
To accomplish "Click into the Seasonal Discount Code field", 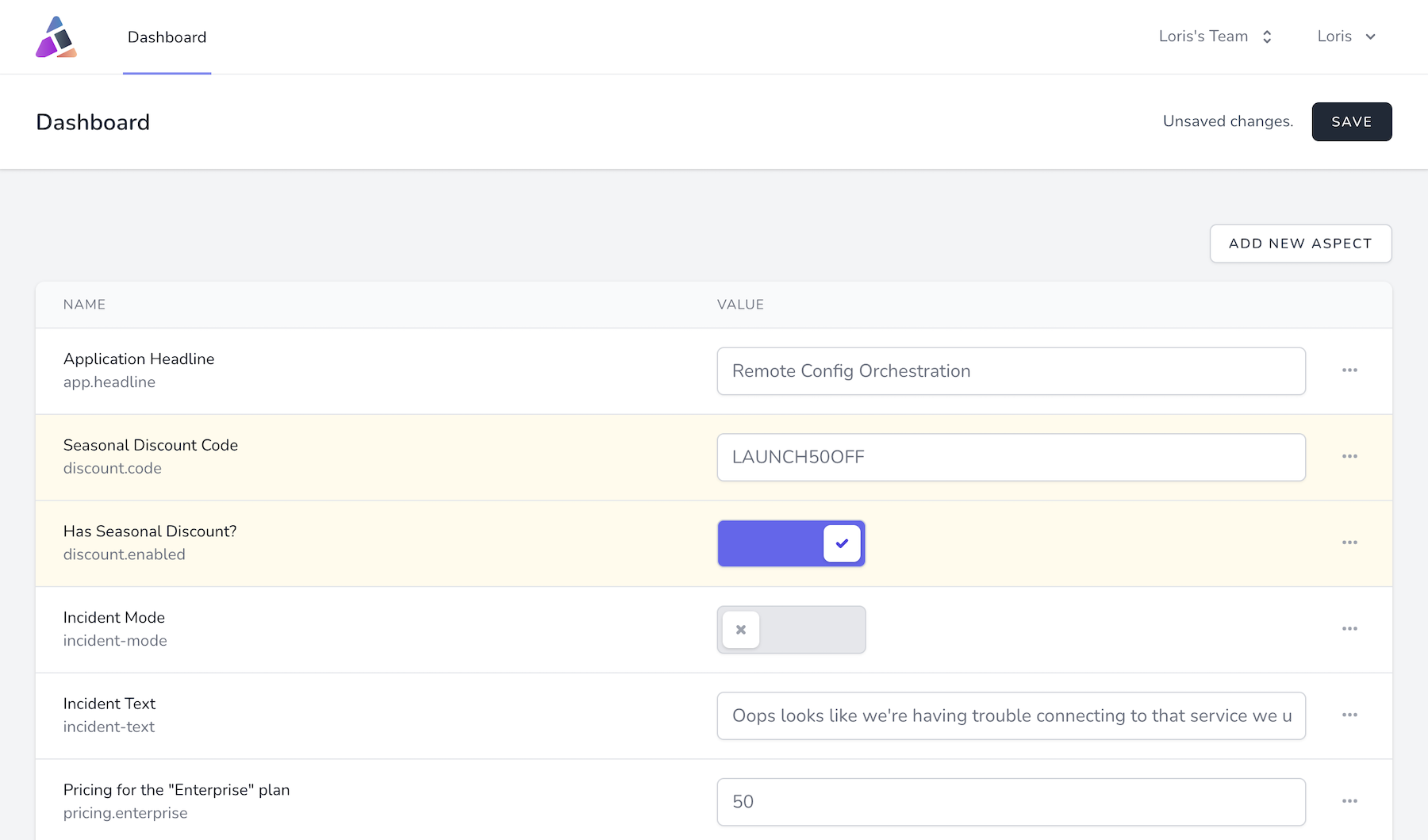I will pos(1011,457).
